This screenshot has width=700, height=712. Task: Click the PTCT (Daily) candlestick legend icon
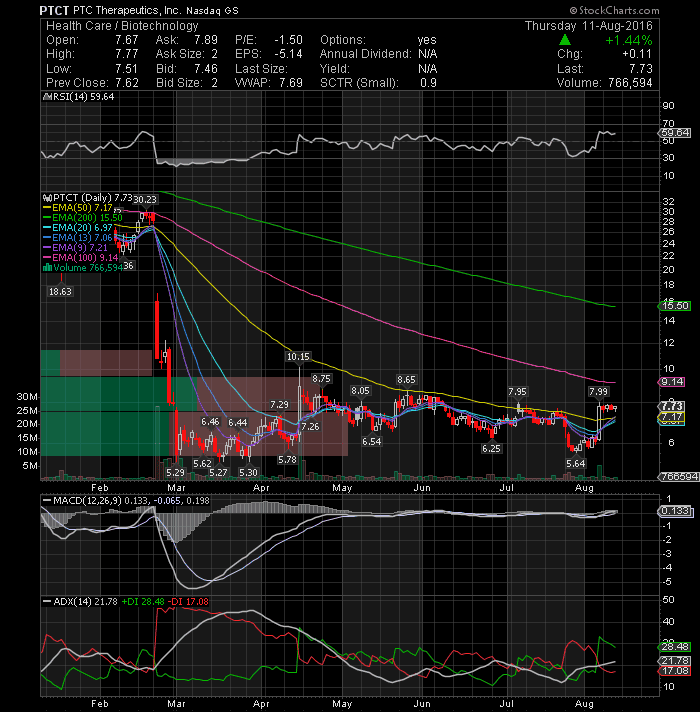coord(47,198)
